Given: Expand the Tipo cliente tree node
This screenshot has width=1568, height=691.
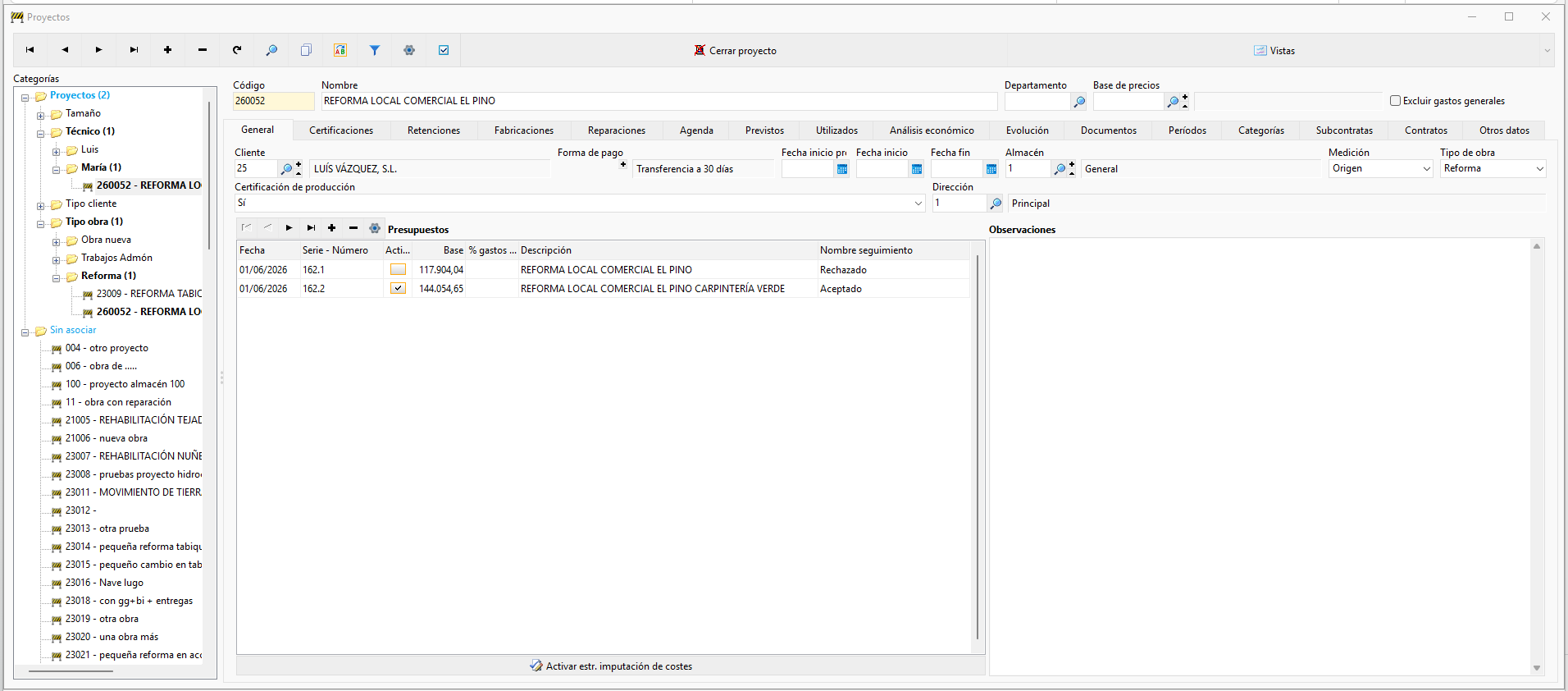Looking at the screenshot, I should pos(41,205).
